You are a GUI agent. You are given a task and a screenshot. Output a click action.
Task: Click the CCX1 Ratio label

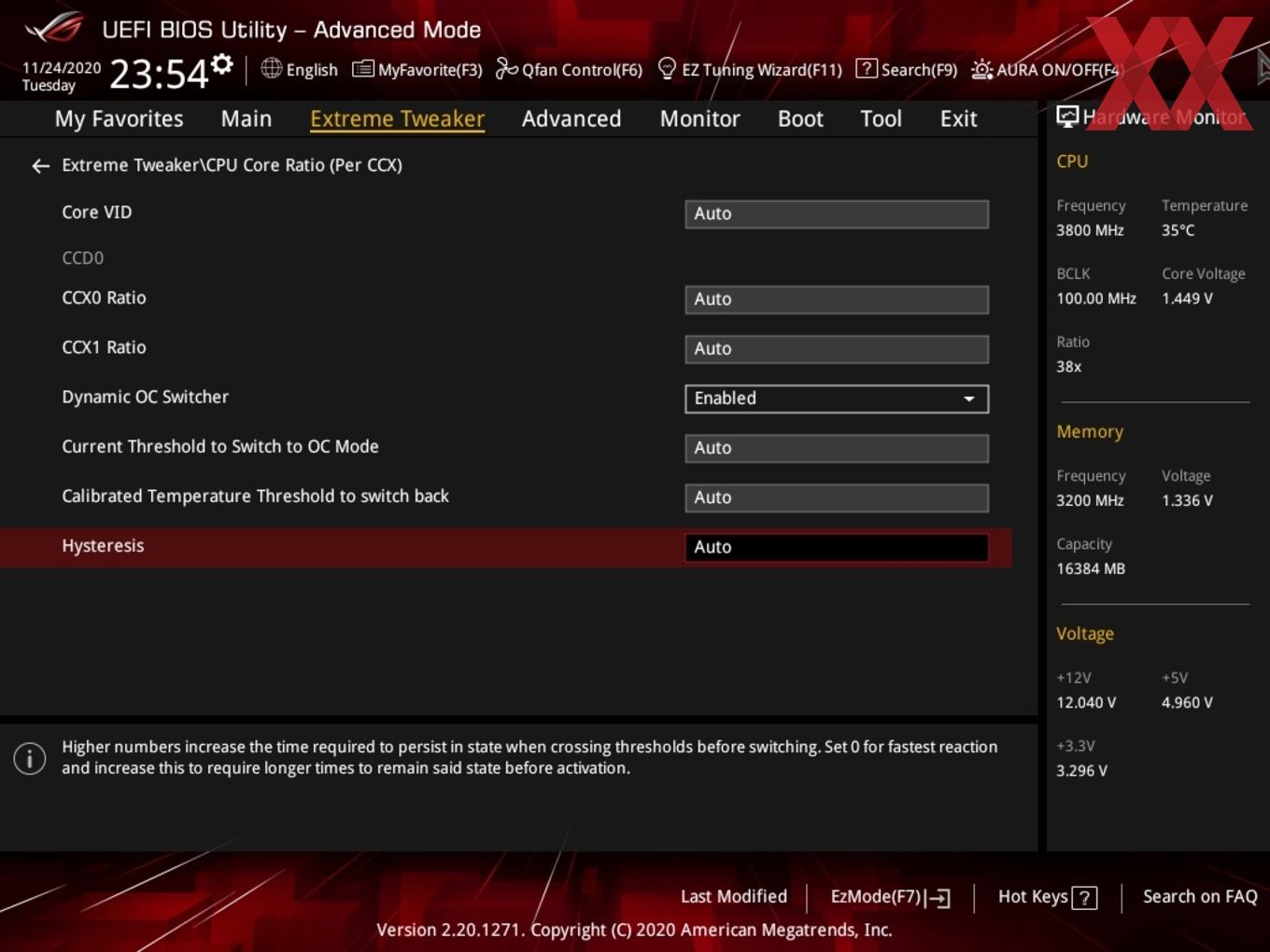pyautogui.click(x=104, y=347)
